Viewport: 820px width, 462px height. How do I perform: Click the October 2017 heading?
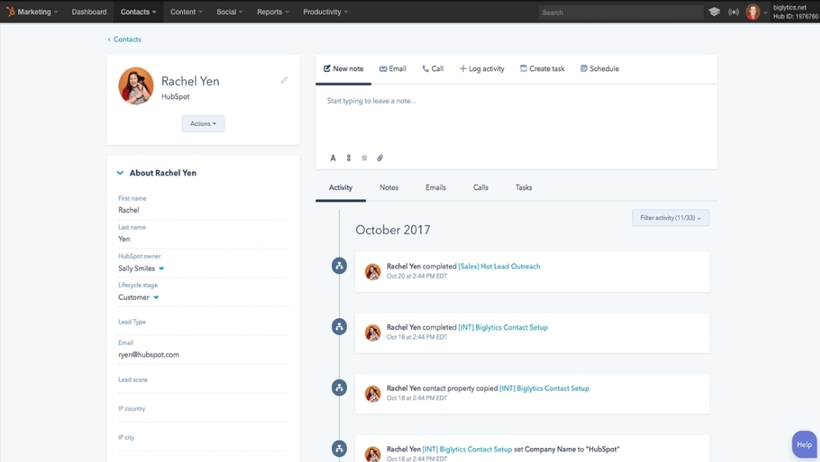[x=393, y=230]
